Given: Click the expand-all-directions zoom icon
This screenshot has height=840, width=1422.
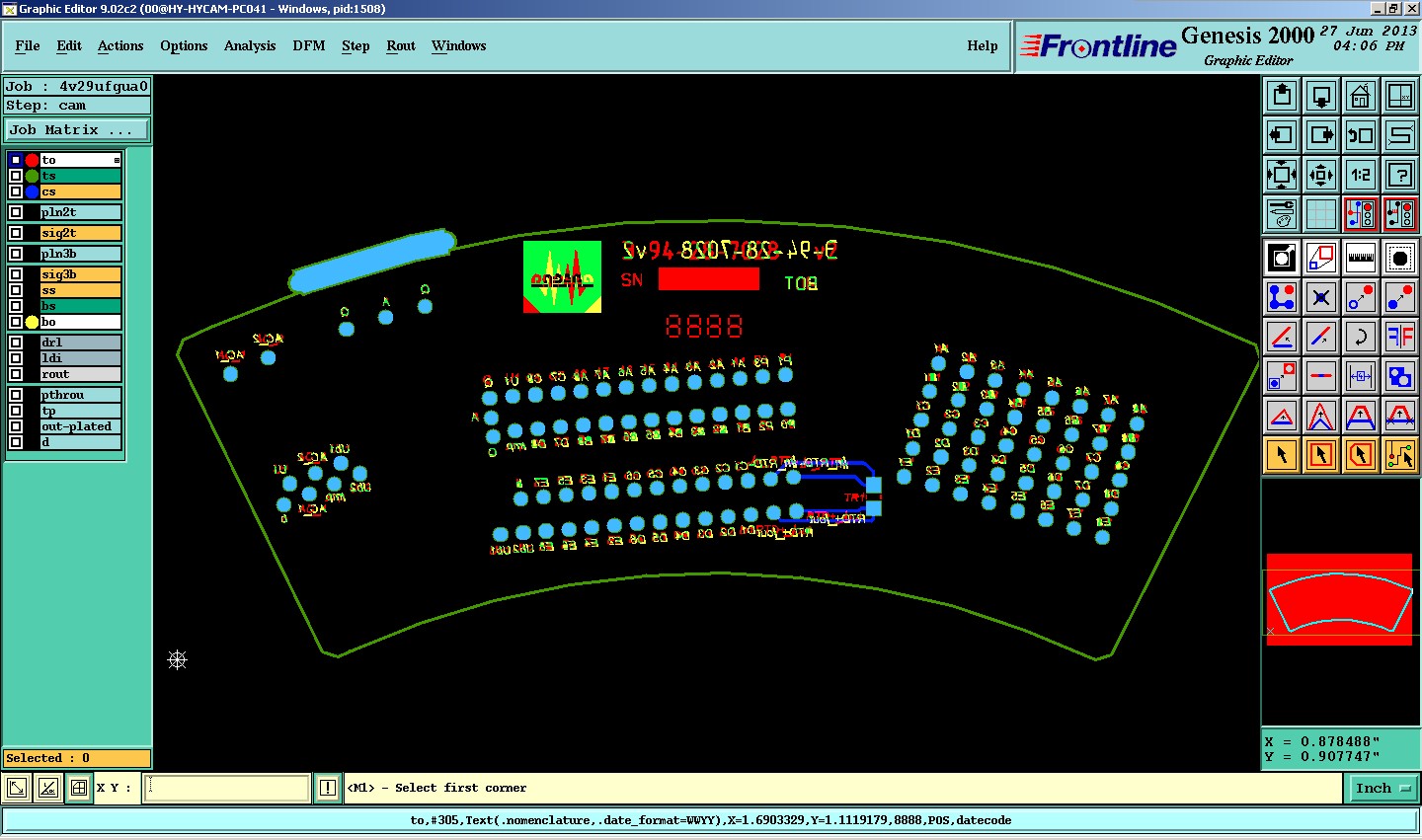Looking at the screenshot, I should pos(1282,175).
